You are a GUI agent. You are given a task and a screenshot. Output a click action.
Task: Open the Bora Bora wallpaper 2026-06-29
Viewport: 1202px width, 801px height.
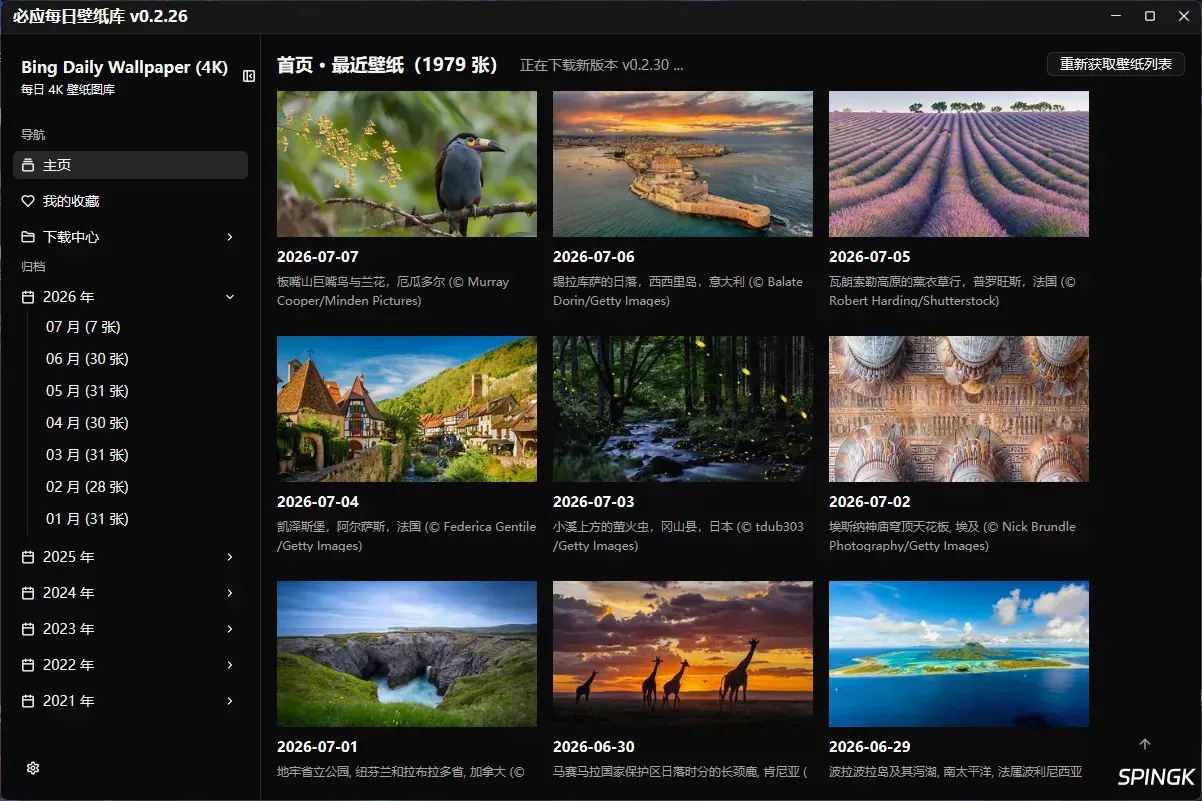pyautogui.click(x=959, y=654)
